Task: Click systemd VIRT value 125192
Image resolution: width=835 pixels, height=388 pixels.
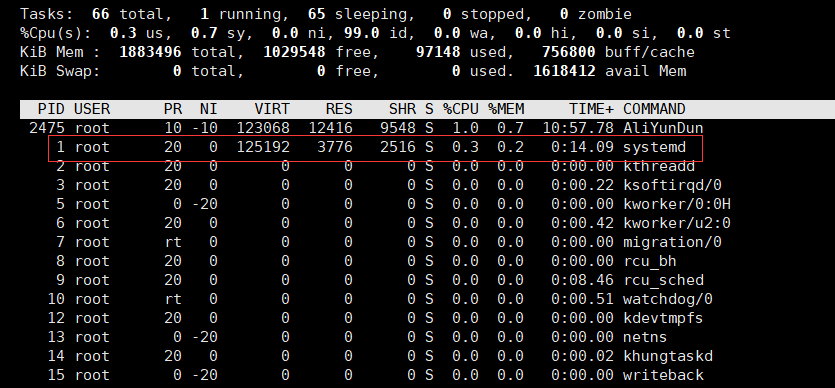Action: point(263,147)
